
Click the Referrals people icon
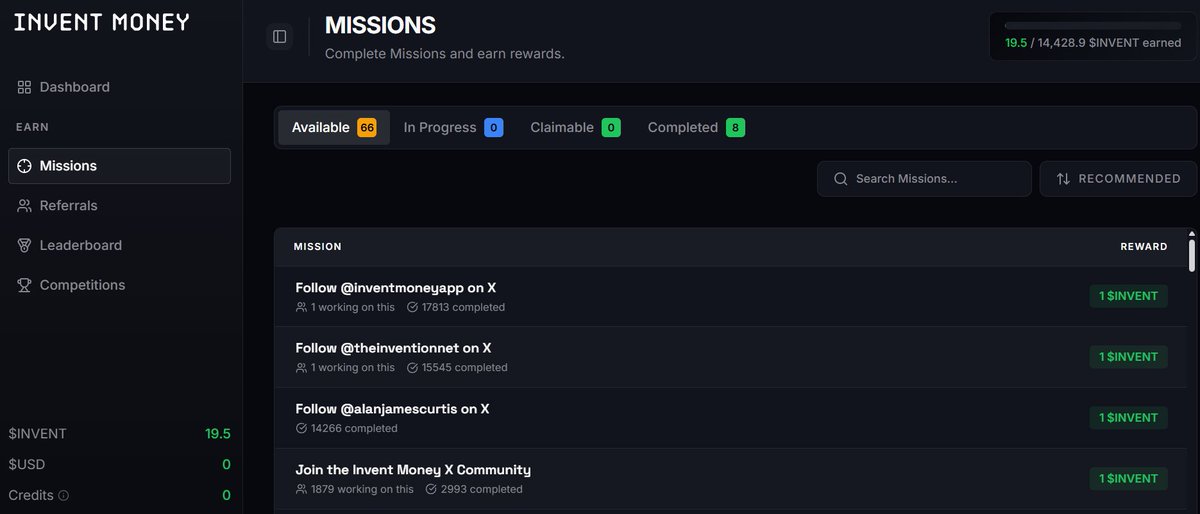[x=24, y=205]
